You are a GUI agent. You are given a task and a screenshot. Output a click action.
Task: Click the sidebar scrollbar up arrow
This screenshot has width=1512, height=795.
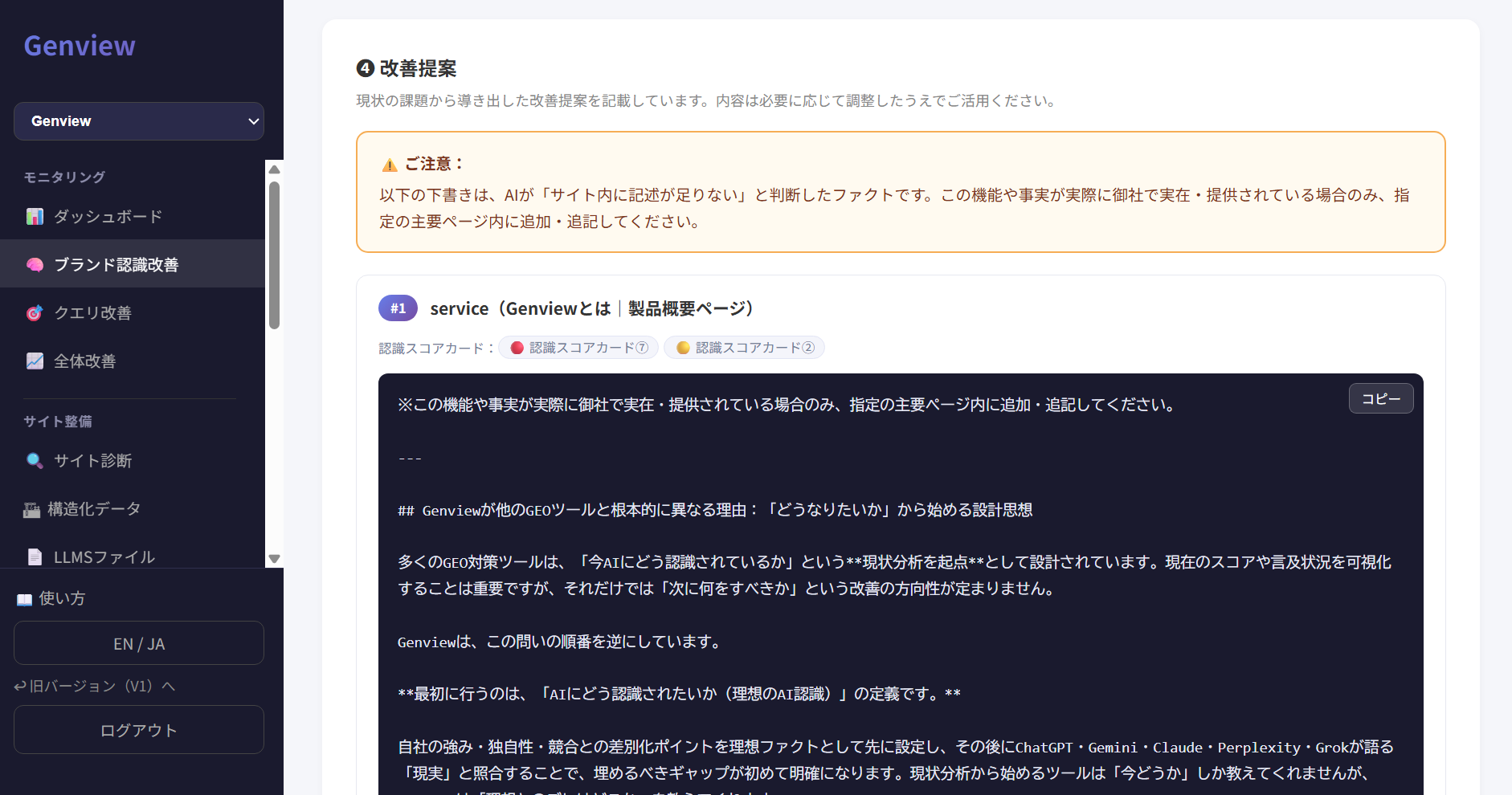pos(274,169)
